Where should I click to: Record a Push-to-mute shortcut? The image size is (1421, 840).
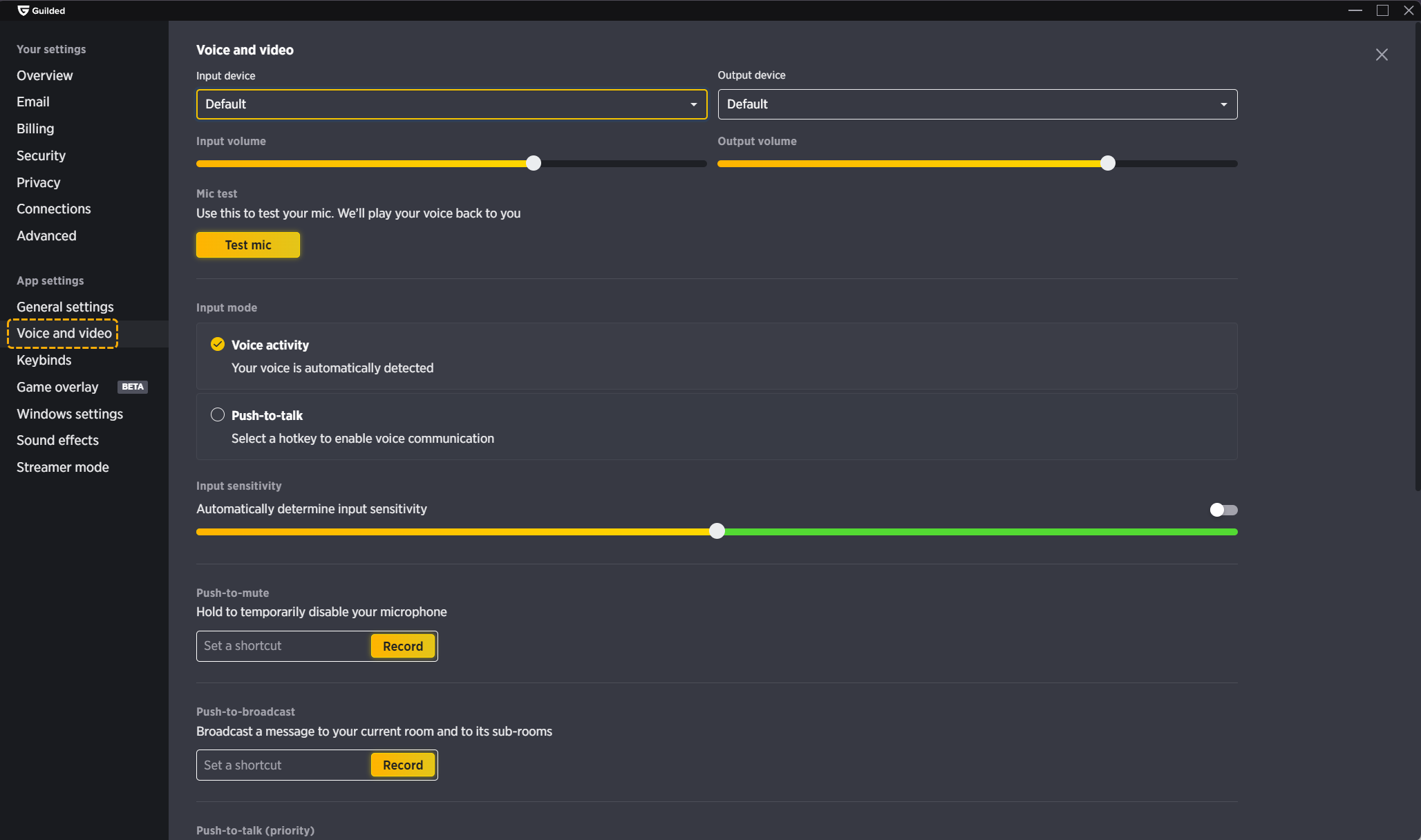402,646
